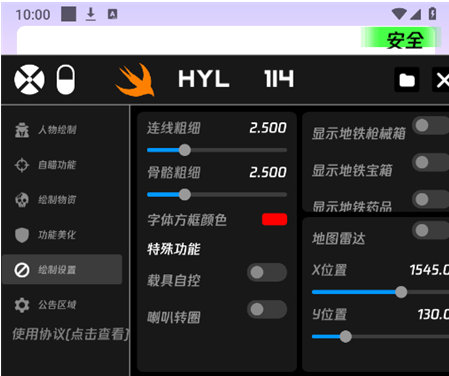Pick the red 字体方框颜色 swatch

click(274, 219)
